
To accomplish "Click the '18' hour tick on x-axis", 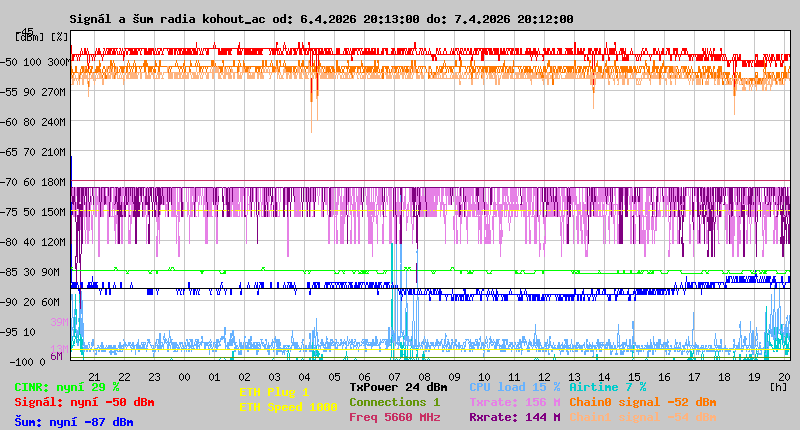I will pos(724,377).
